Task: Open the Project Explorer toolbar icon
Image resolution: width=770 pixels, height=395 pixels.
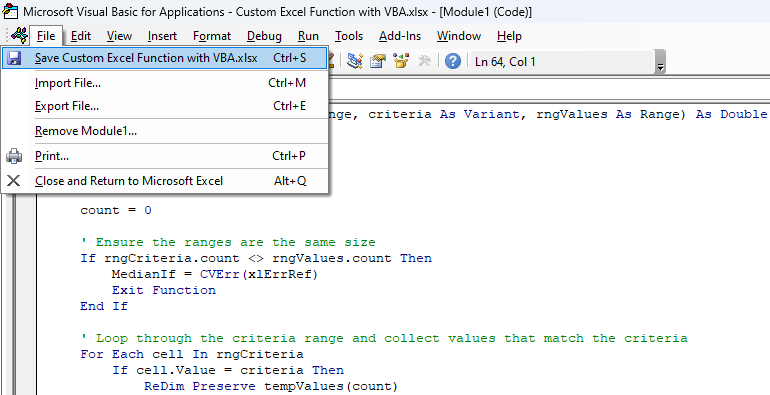Action: 355,61
